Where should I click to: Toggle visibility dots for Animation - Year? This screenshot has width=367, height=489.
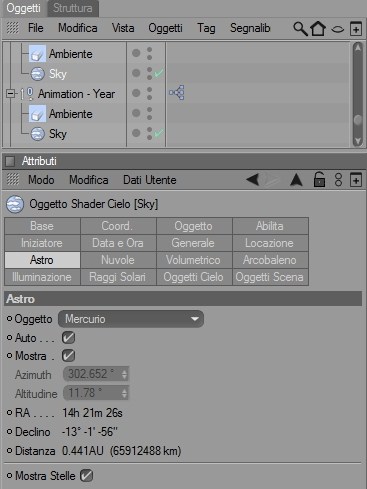click(149, 93)
